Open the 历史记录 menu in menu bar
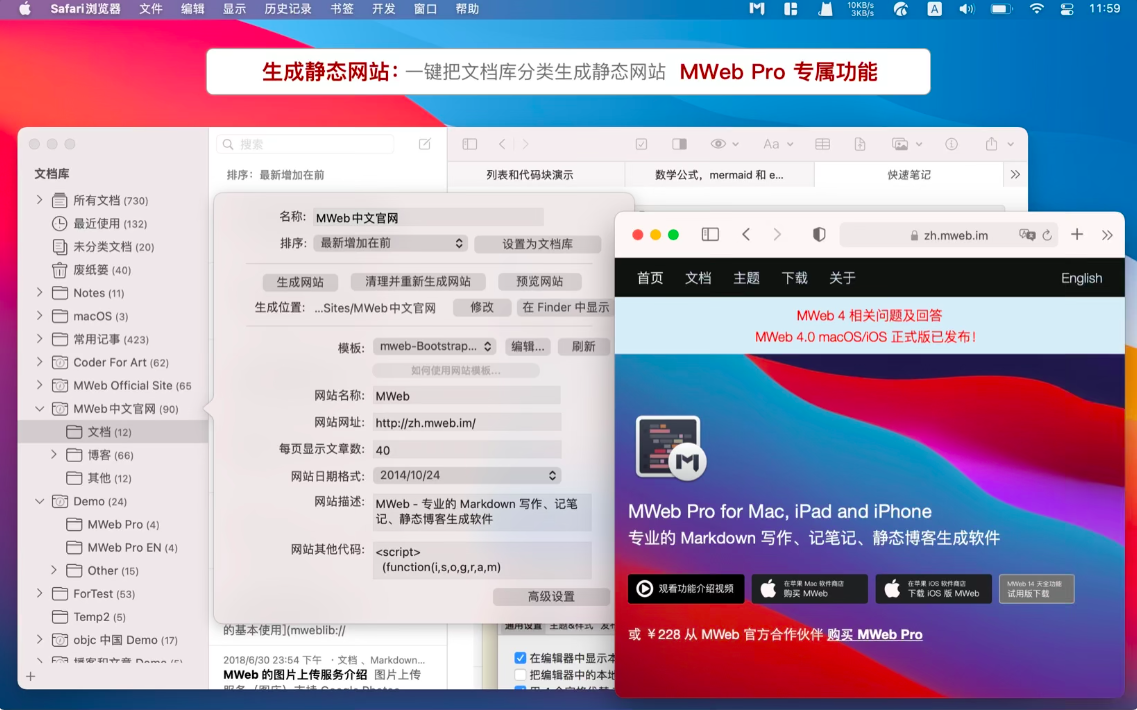The width and height of the screenshot is (1137, 710). click(287, 9)
